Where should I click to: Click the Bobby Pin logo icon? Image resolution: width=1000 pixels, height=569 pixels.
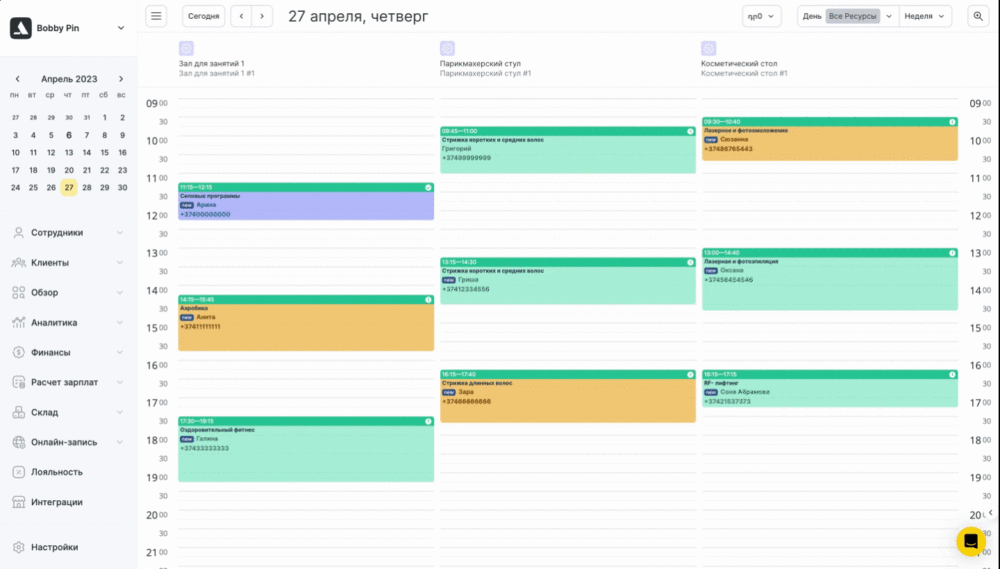click(x=20, y=28)
